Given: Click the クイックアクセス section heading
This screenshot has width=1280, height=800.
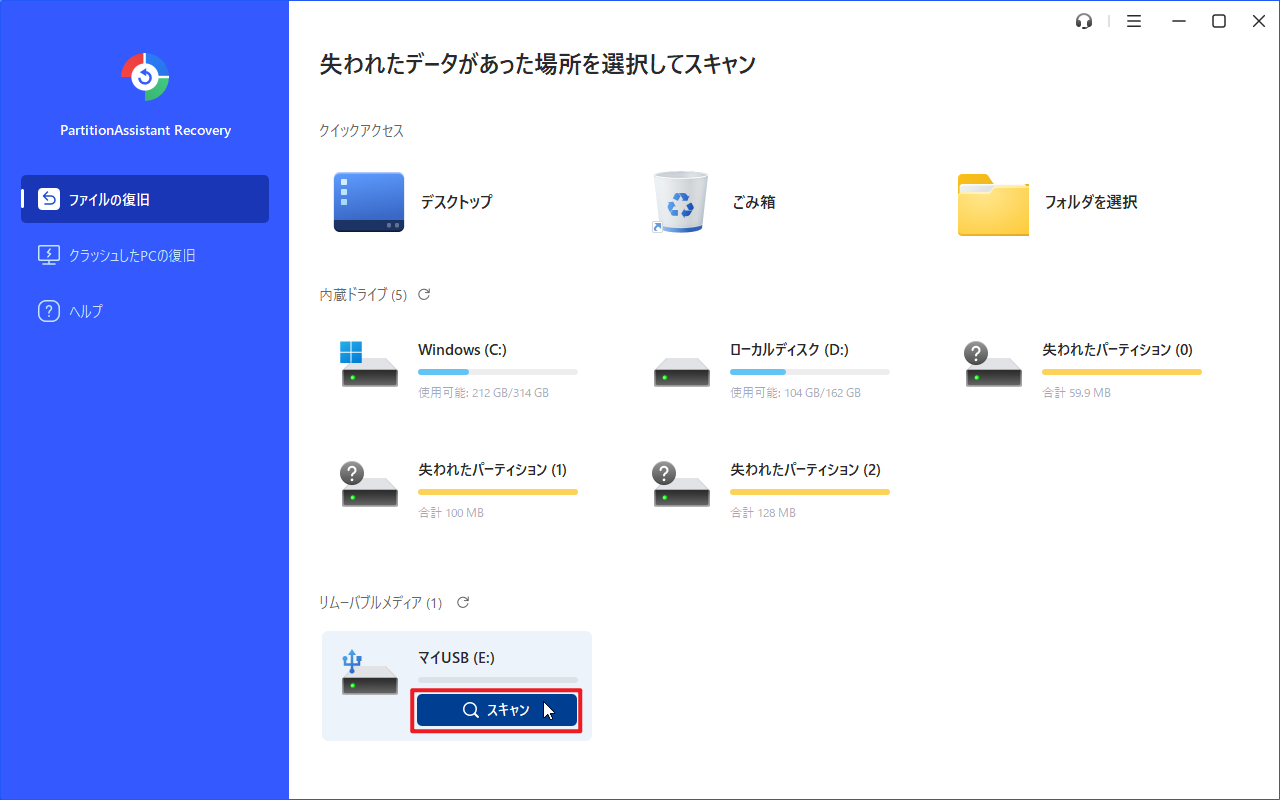Looking at the screenshot, I should click(361, 131).
